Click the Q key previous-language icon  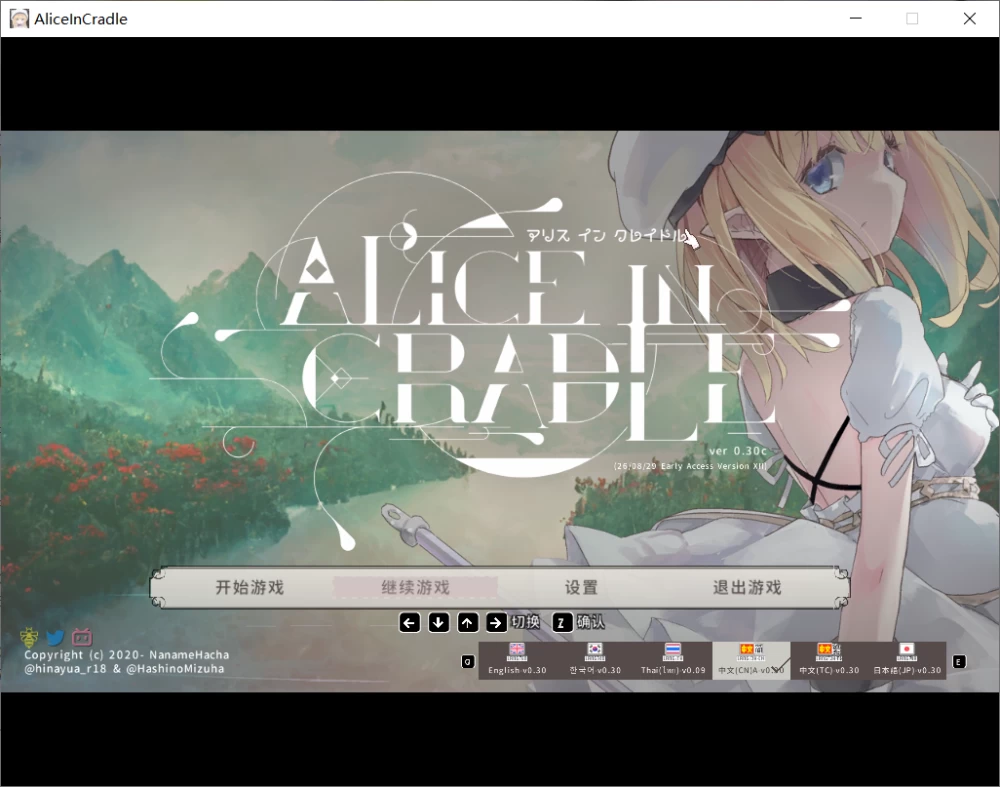(x=468, y=661)
